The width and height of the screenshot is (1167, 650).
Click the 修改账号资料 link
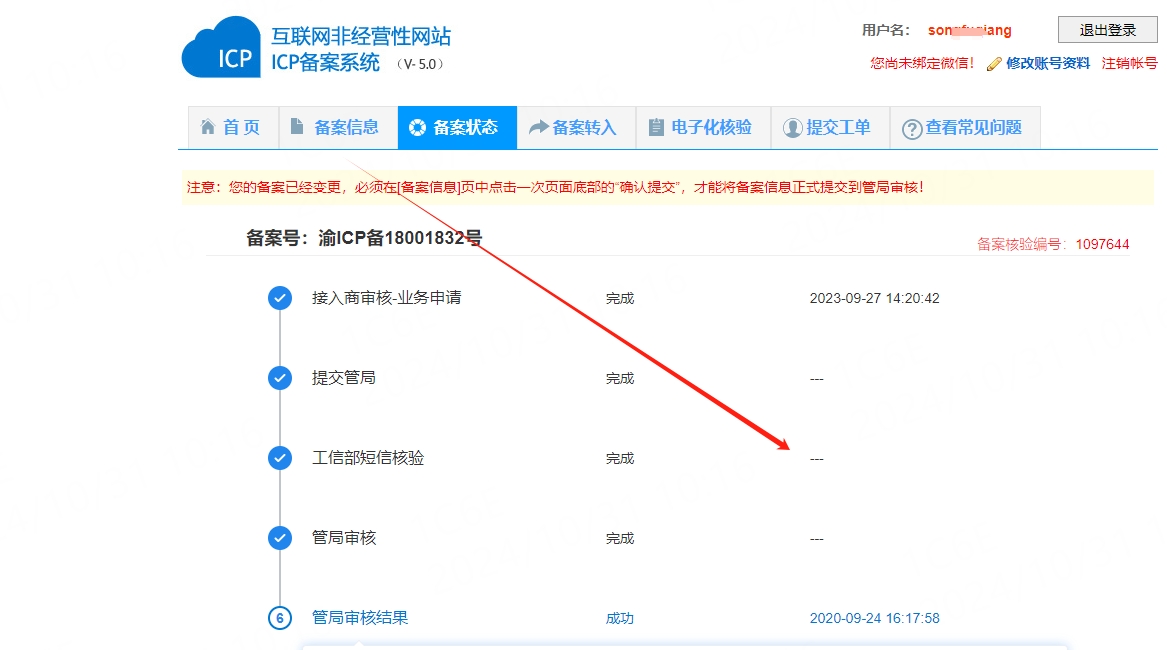coord(1048,63)
